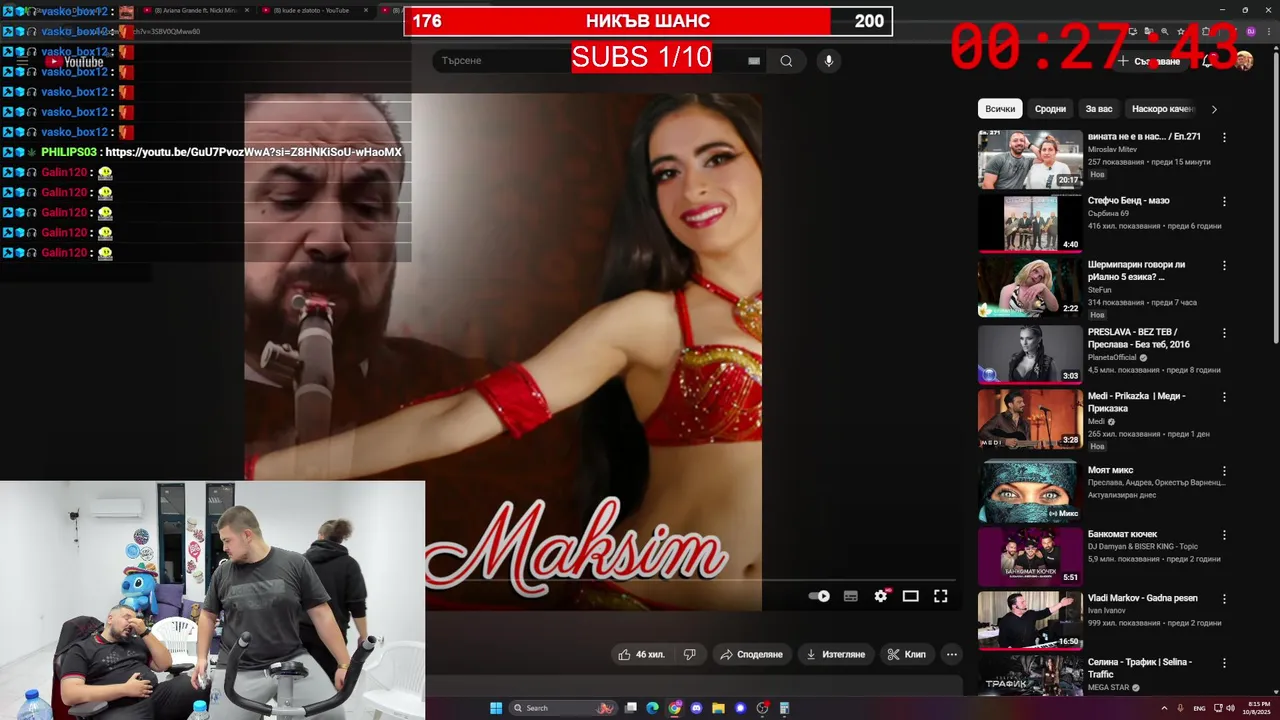Open options for Шермипарин говори ли video
Screen dimensions: 1280x720
tap(1224, 266)
